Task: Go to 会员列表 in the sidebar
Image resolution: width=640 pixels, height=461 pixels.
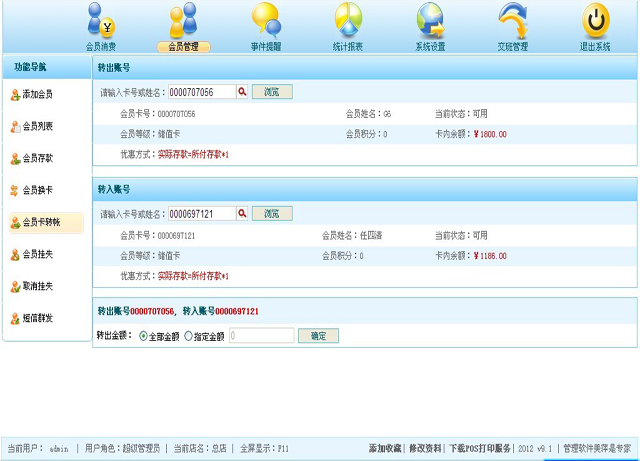Action: point(37,127)
